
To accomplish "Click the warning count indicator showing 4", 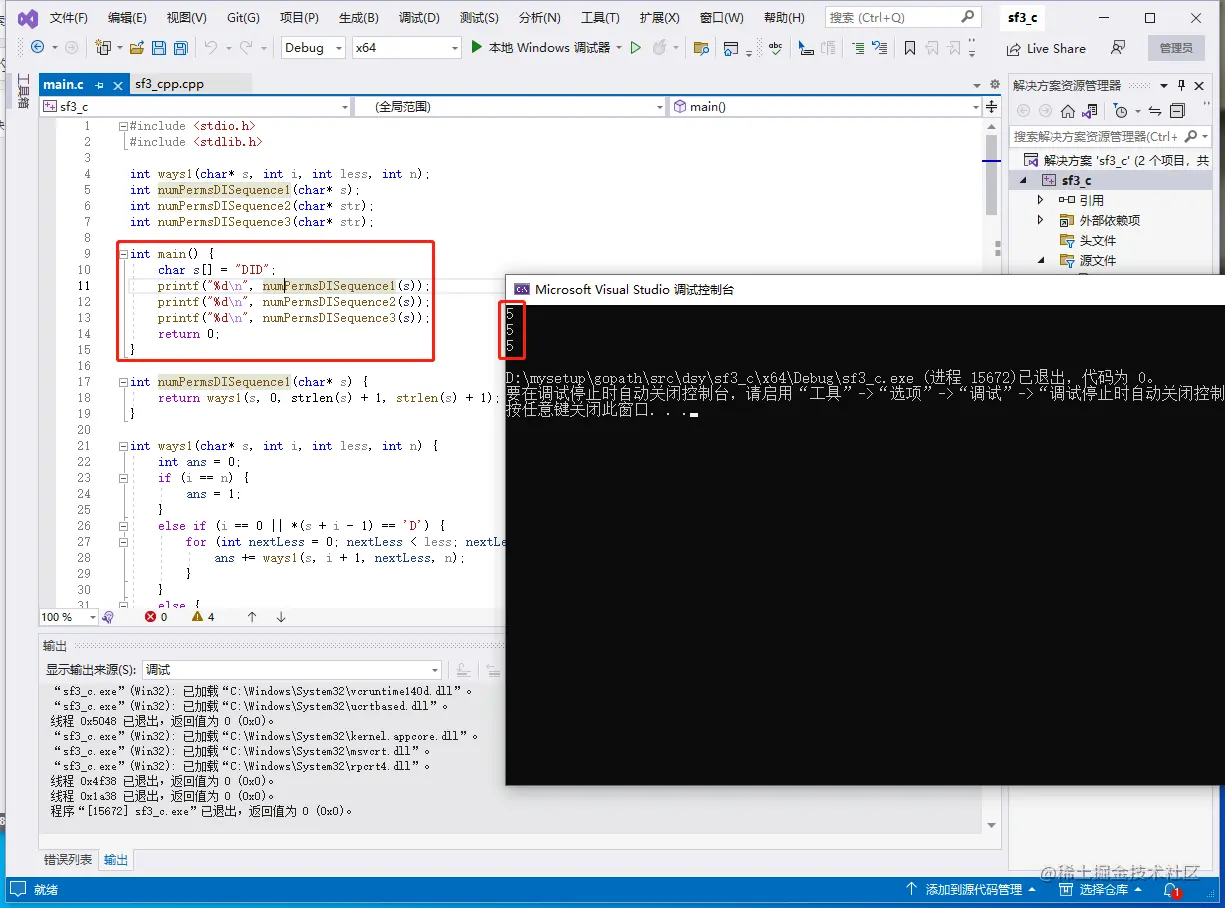I will pyautogui.click(x=203, y=617).
